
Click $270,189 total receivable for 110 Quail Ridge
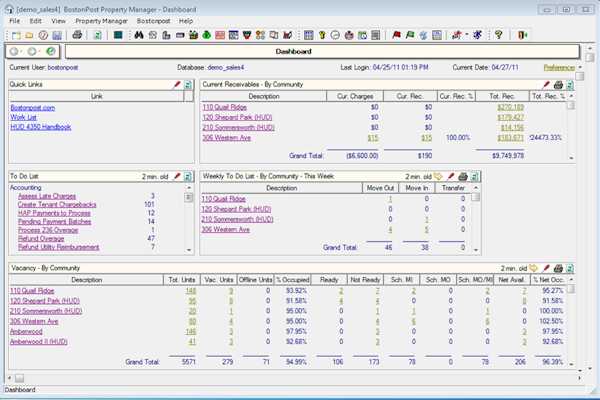510,107
